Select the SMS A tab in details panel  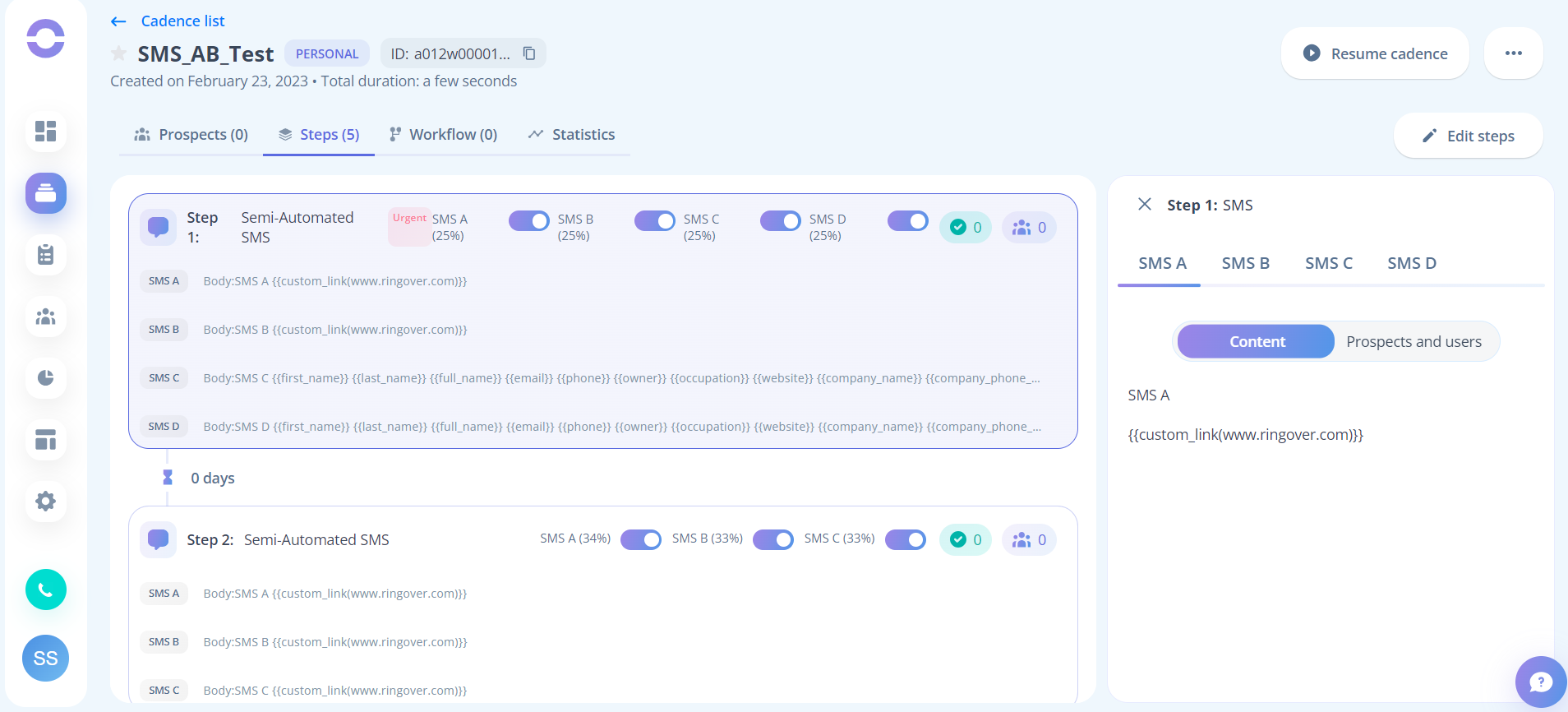tap(1162, 263)
